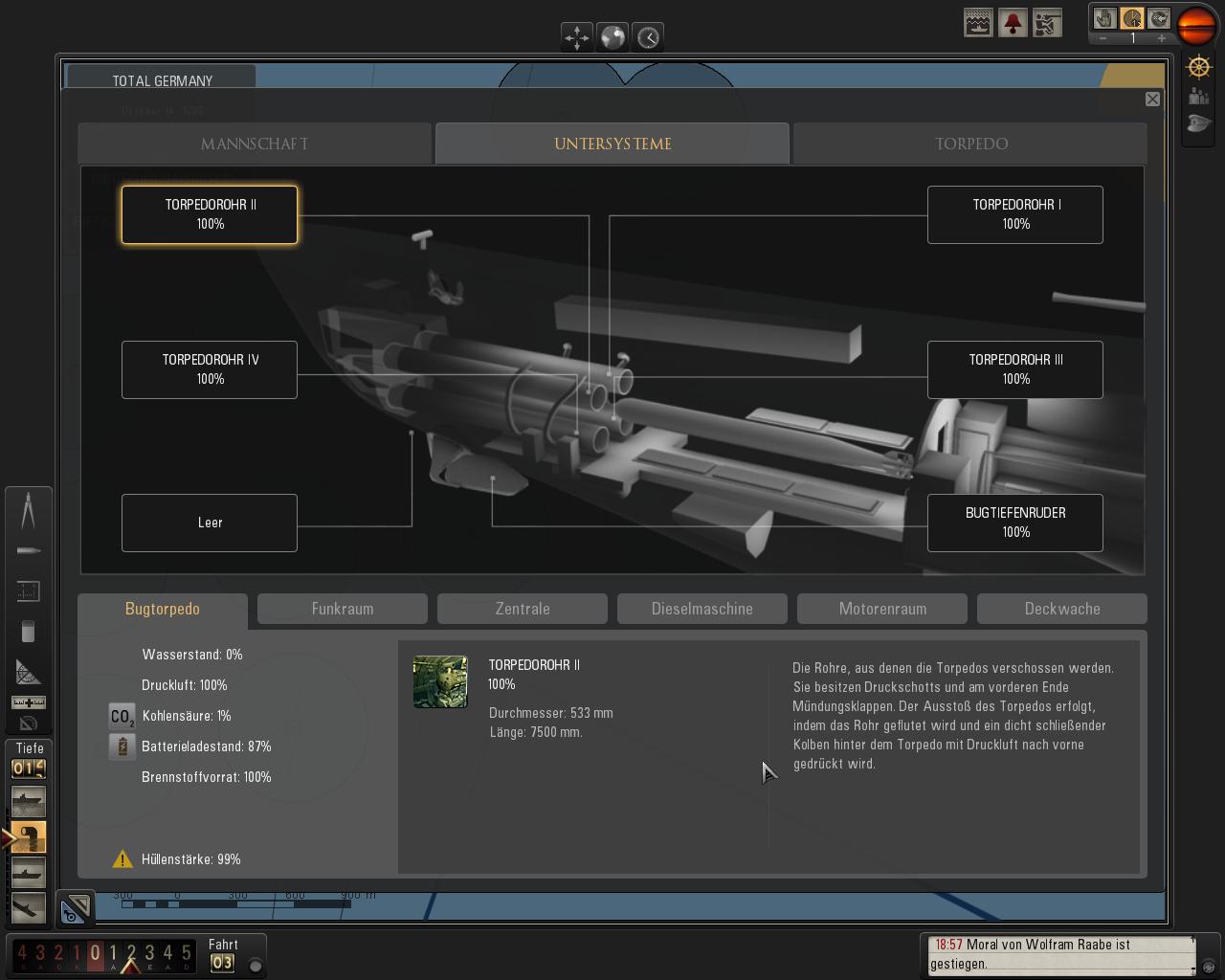Click the hull warning triangle icon
Image resolution: width=1225 pixels, height=980 pixels.
coord(122,859)
